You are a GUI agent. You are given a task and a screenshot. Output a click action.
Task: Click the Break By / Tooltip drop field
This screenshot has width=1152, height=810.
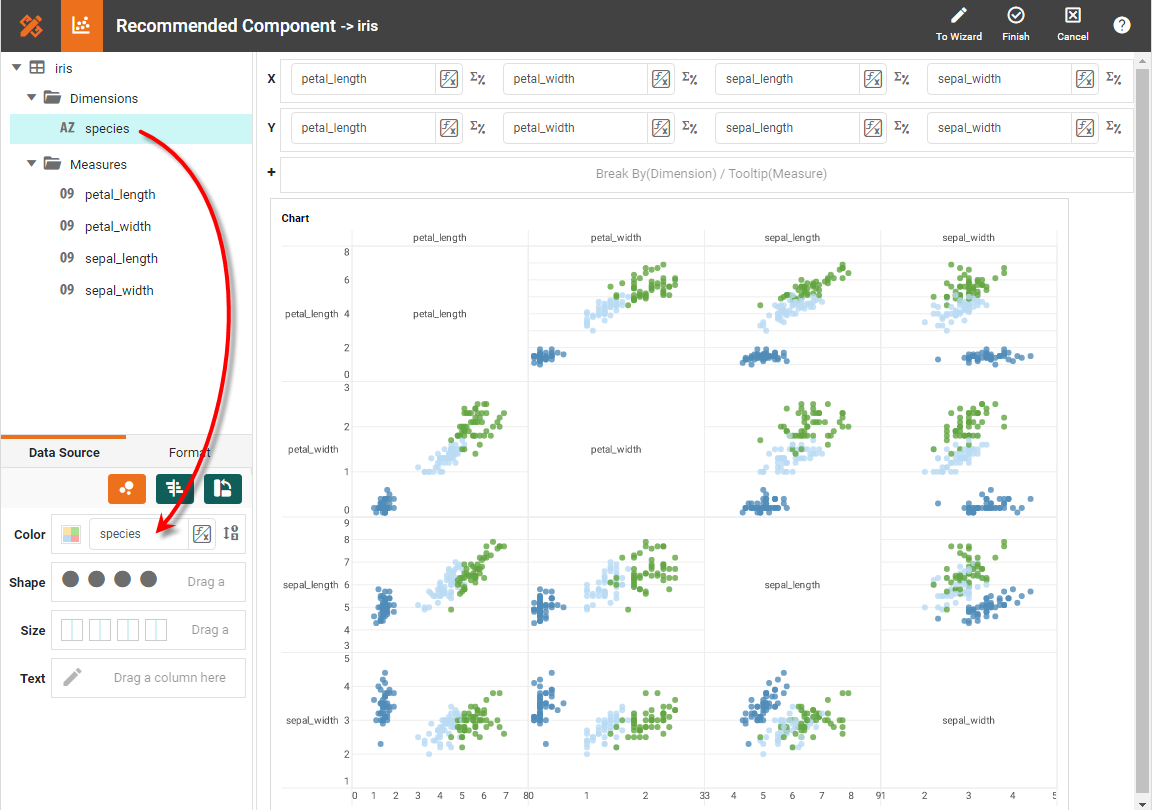pos(710,174)
